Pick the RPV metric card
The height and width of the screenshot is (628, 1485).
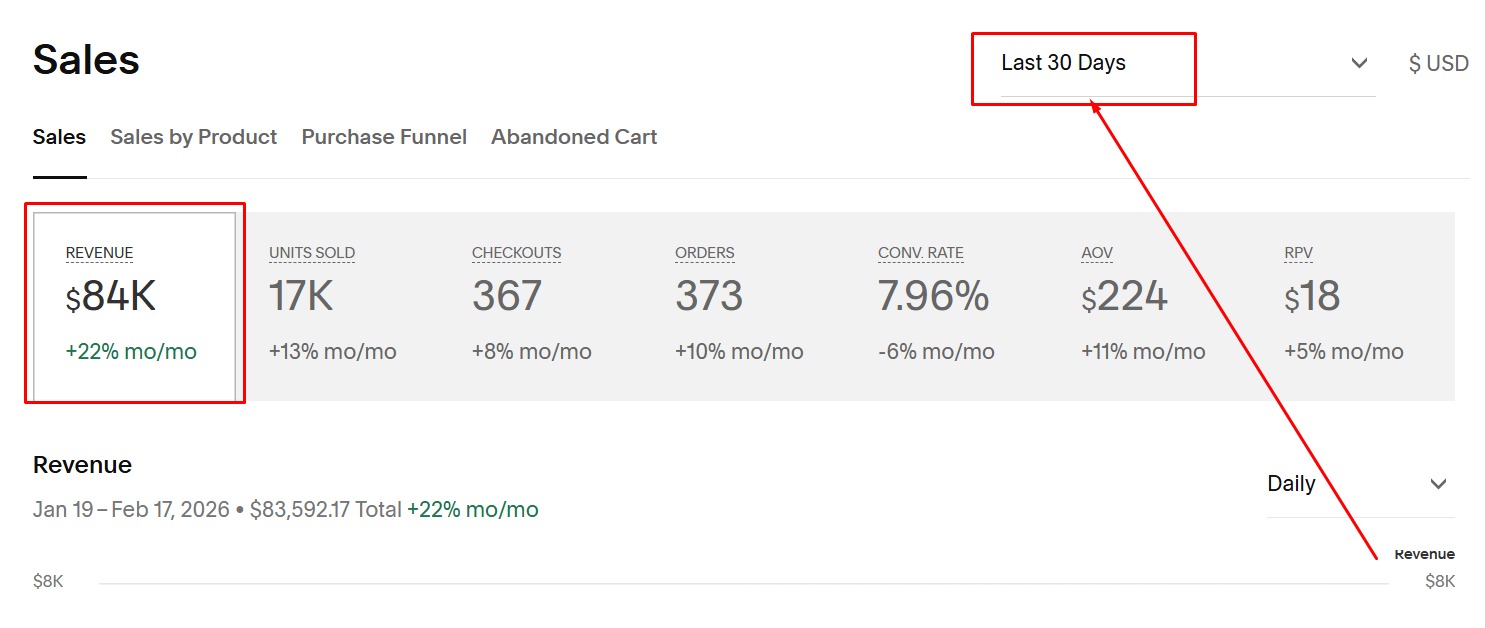[x=1353, y=305]
